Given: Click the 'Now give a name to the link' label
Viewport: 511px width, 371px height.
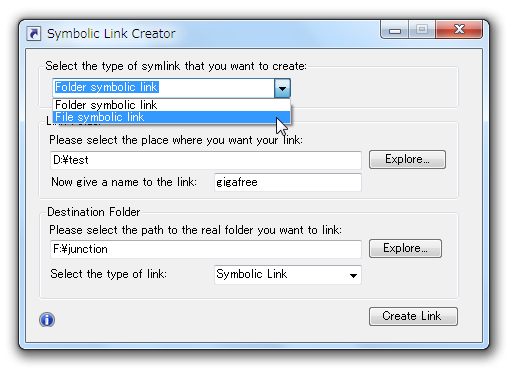Looking at the screenshot, I should pos(124,182).
